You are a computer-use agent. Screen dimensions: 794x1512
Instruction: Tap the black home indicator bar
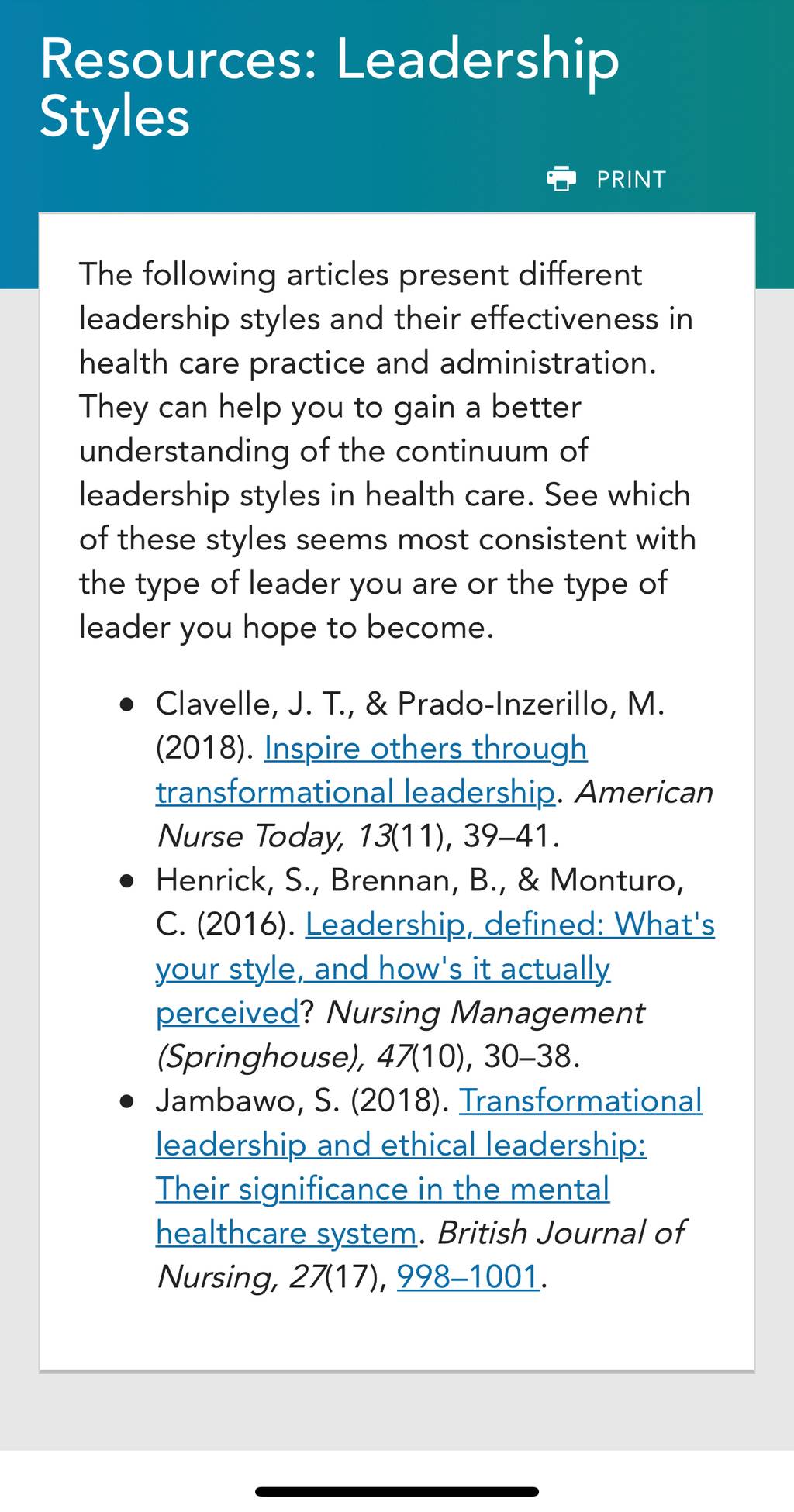397,1491
